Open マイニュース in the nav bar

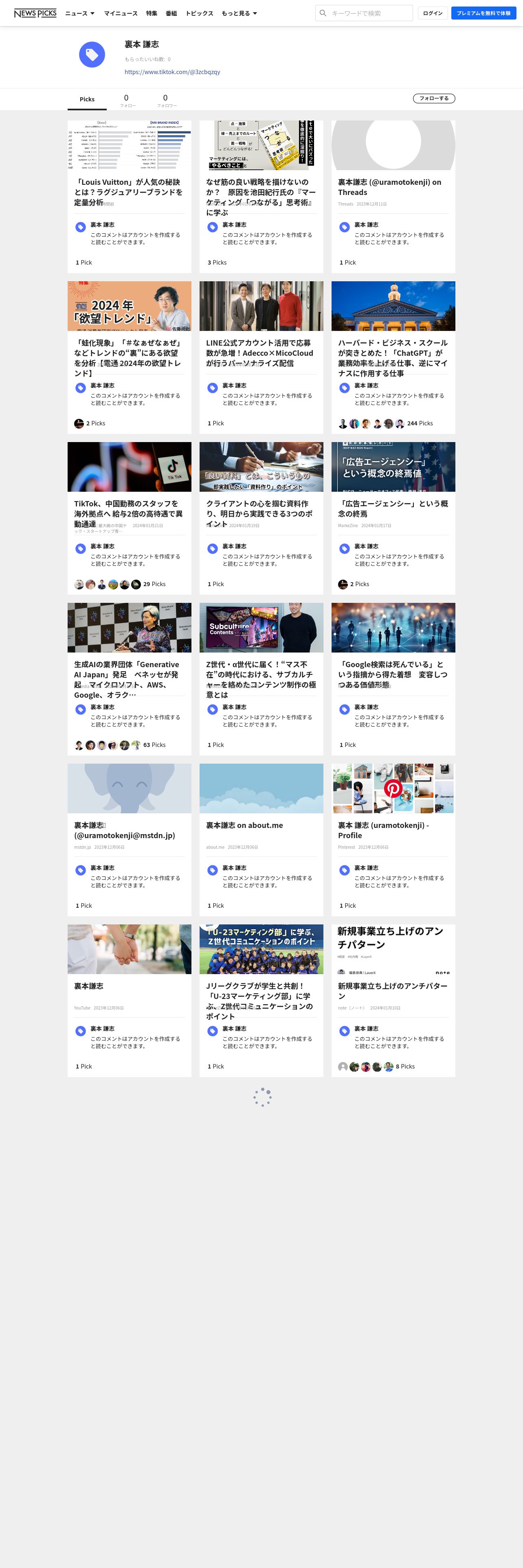pyautogui.click(x=121, y=13)
